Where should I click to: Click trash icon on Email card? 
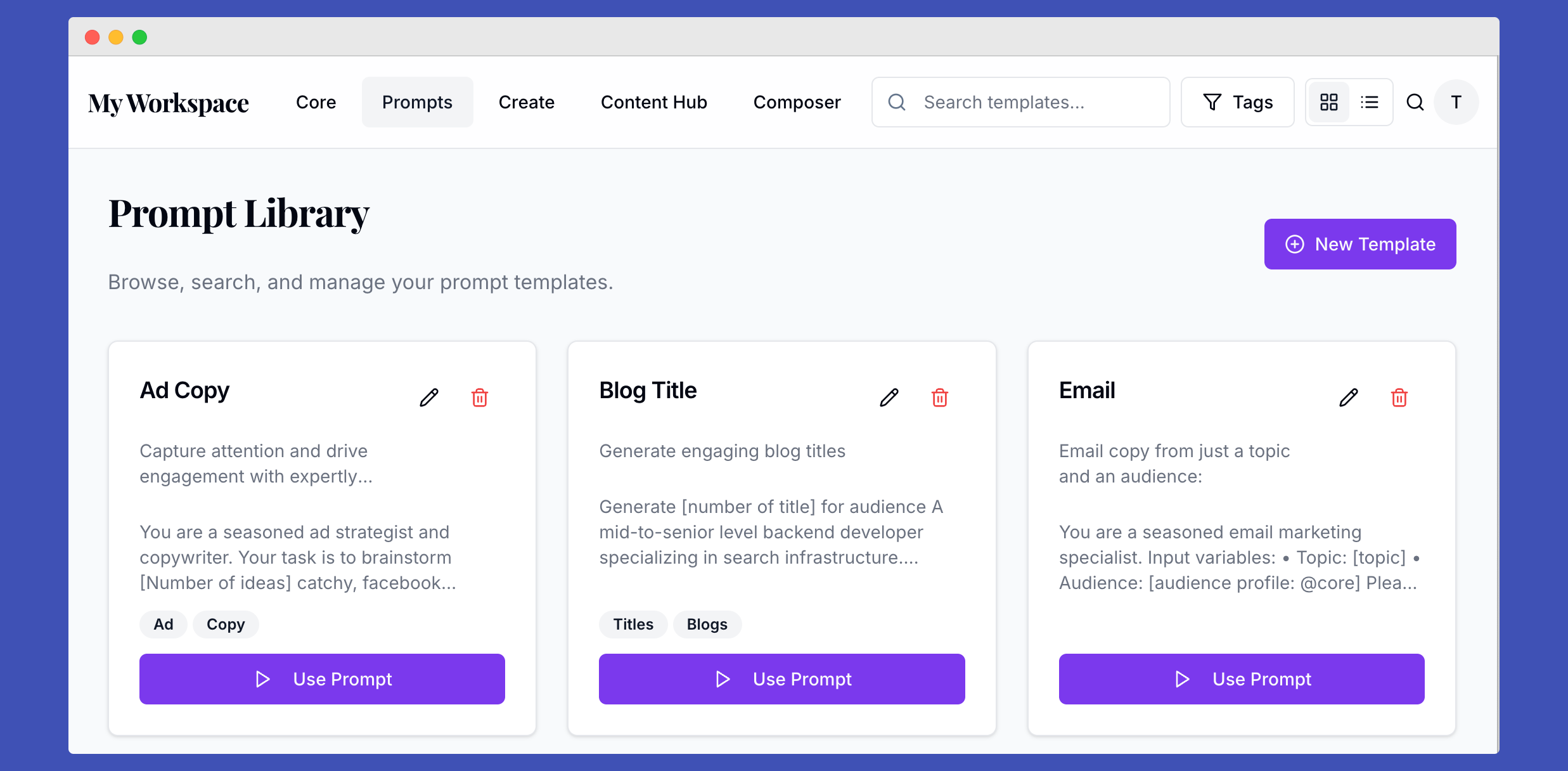[1399, 398]
